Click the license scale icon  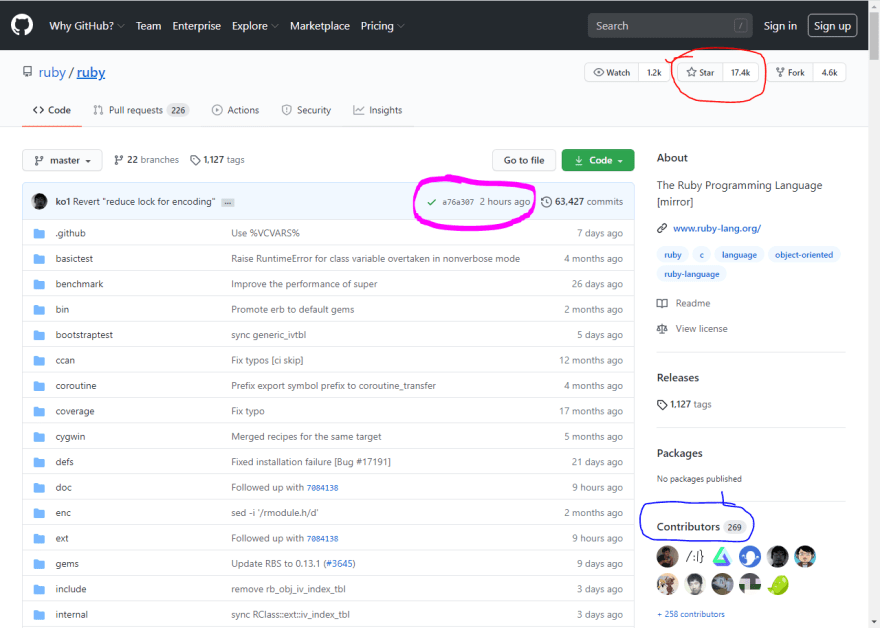(662, 329)
